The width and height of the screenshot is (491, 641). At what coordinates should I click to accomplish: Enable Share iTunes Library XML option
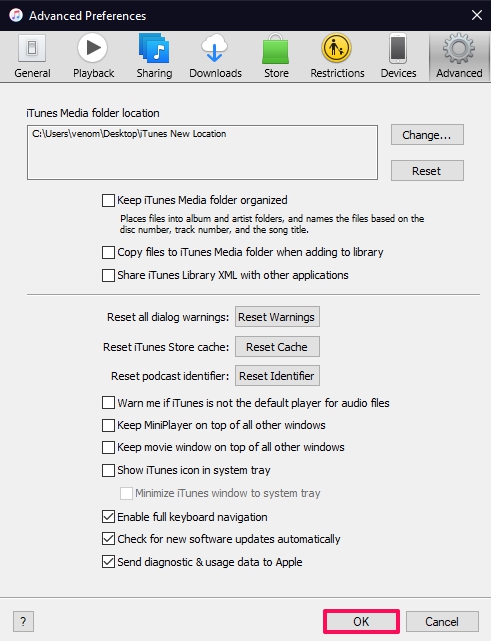(x=108, y=275)
